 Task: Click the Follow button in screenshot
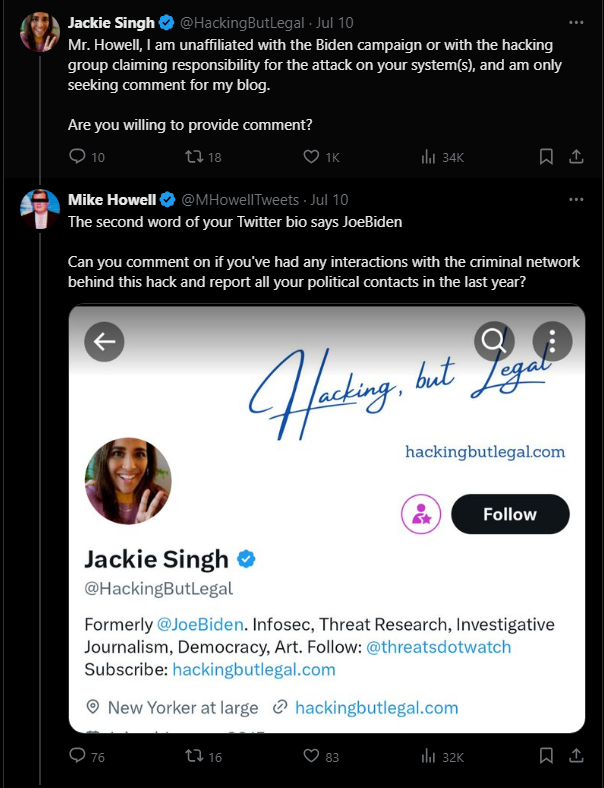tap(510, 514)
